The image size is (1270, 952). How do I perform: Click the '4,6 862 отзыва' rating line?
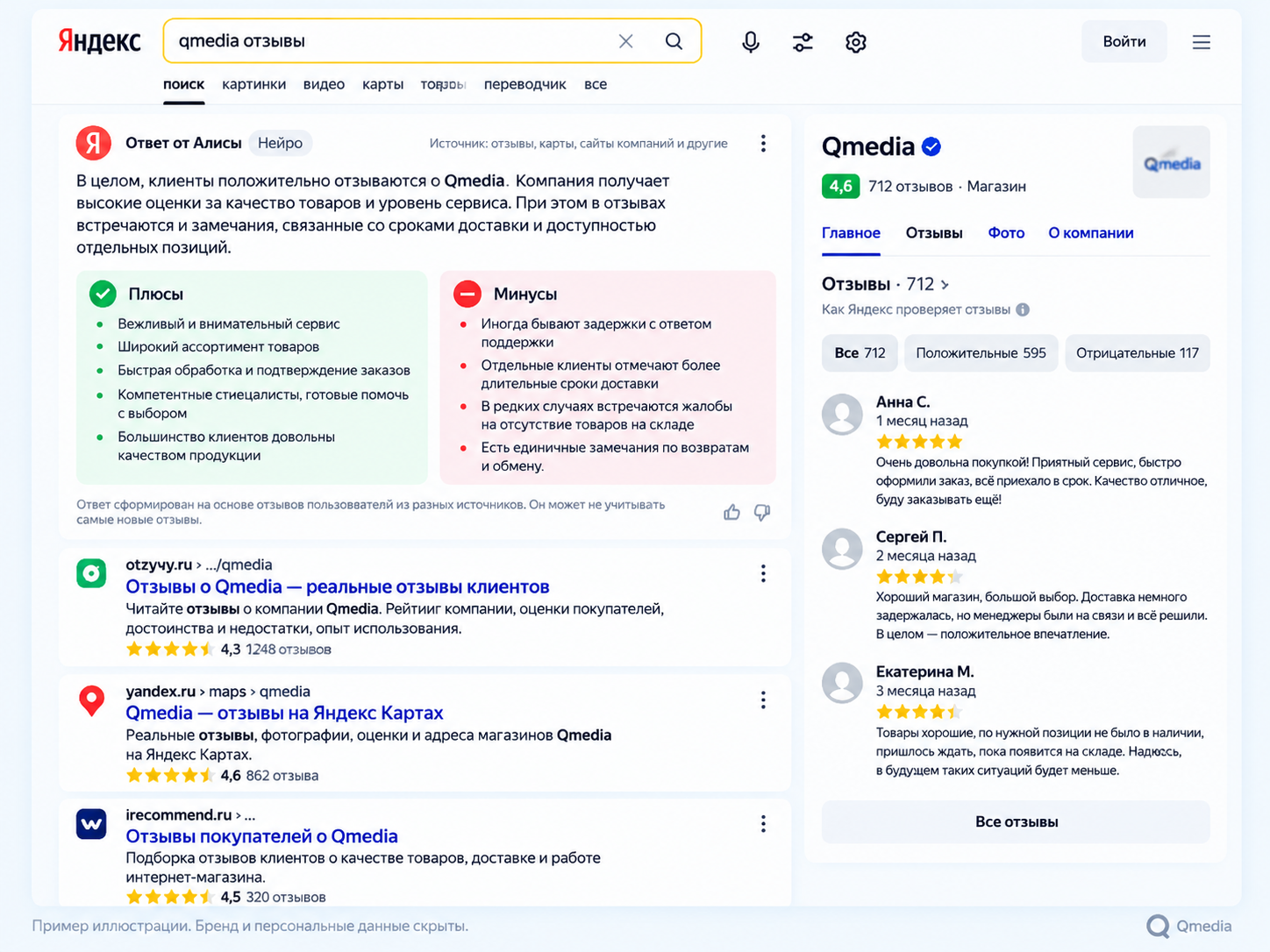(222, 776)
